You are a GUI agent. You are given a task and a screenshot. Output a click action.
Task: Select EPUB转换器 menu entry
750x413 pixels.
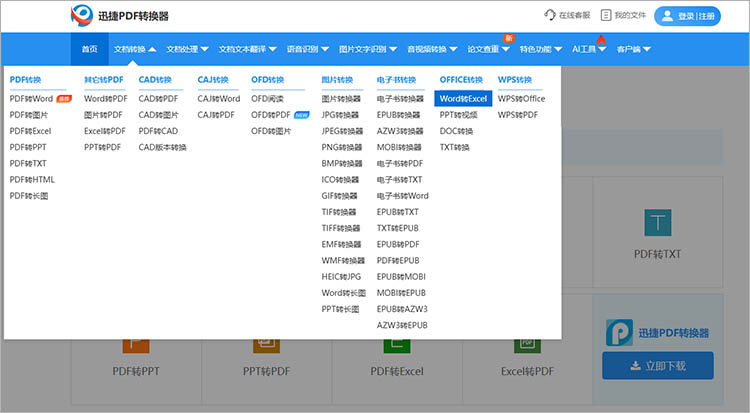coord(398,115)
